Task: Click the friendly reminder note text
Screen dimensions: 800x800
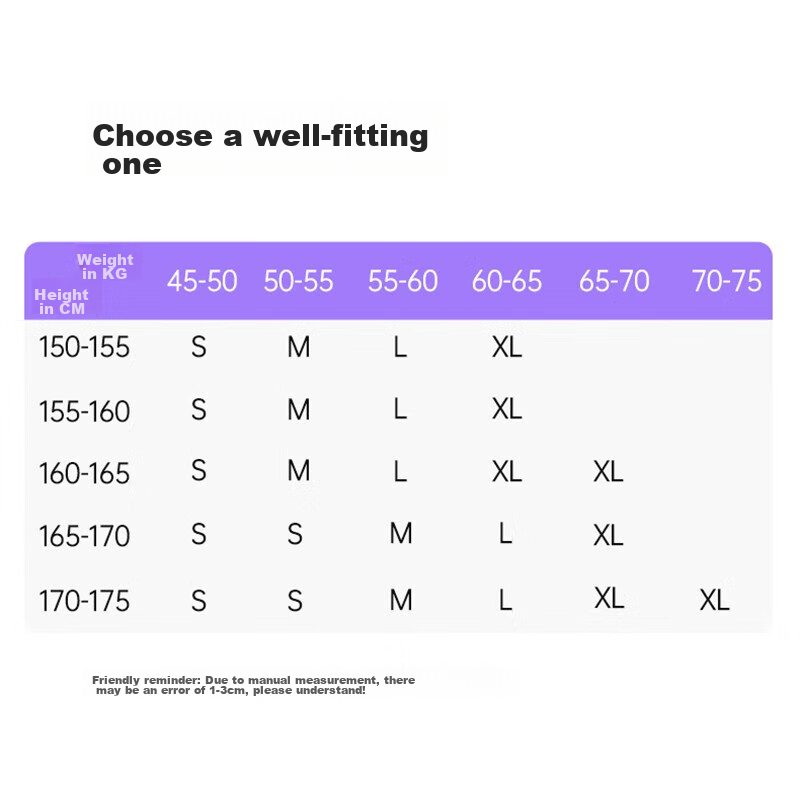Action: tap(253, 685)
